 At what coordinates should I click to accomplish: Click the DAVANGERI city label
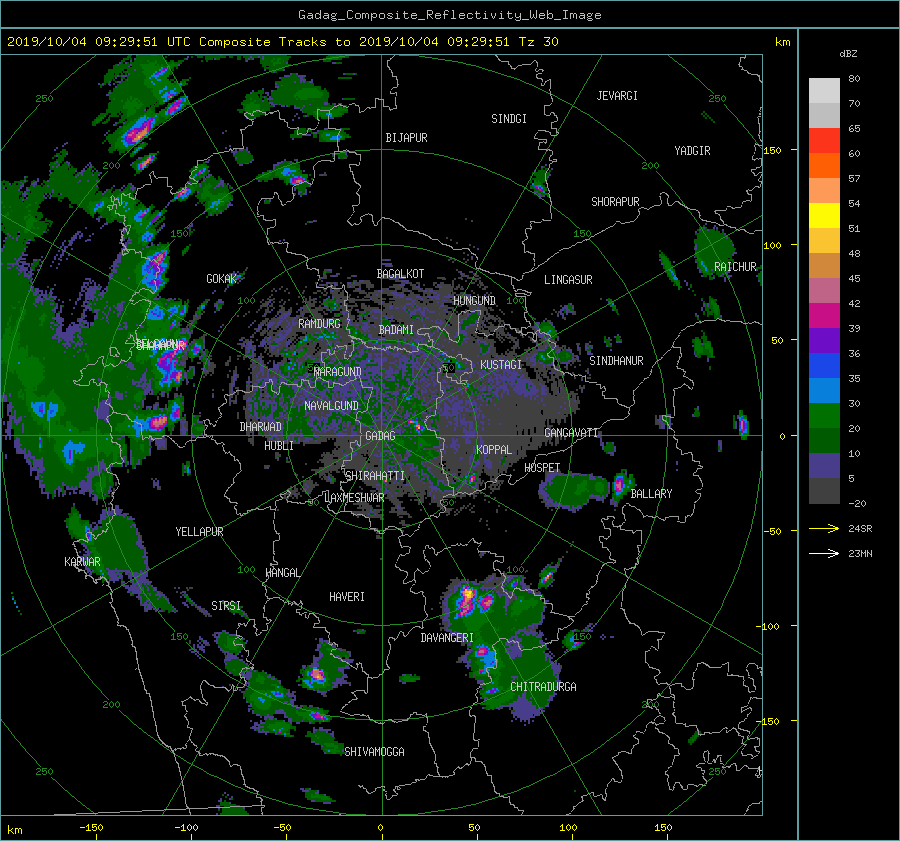(x=447, y=638)
